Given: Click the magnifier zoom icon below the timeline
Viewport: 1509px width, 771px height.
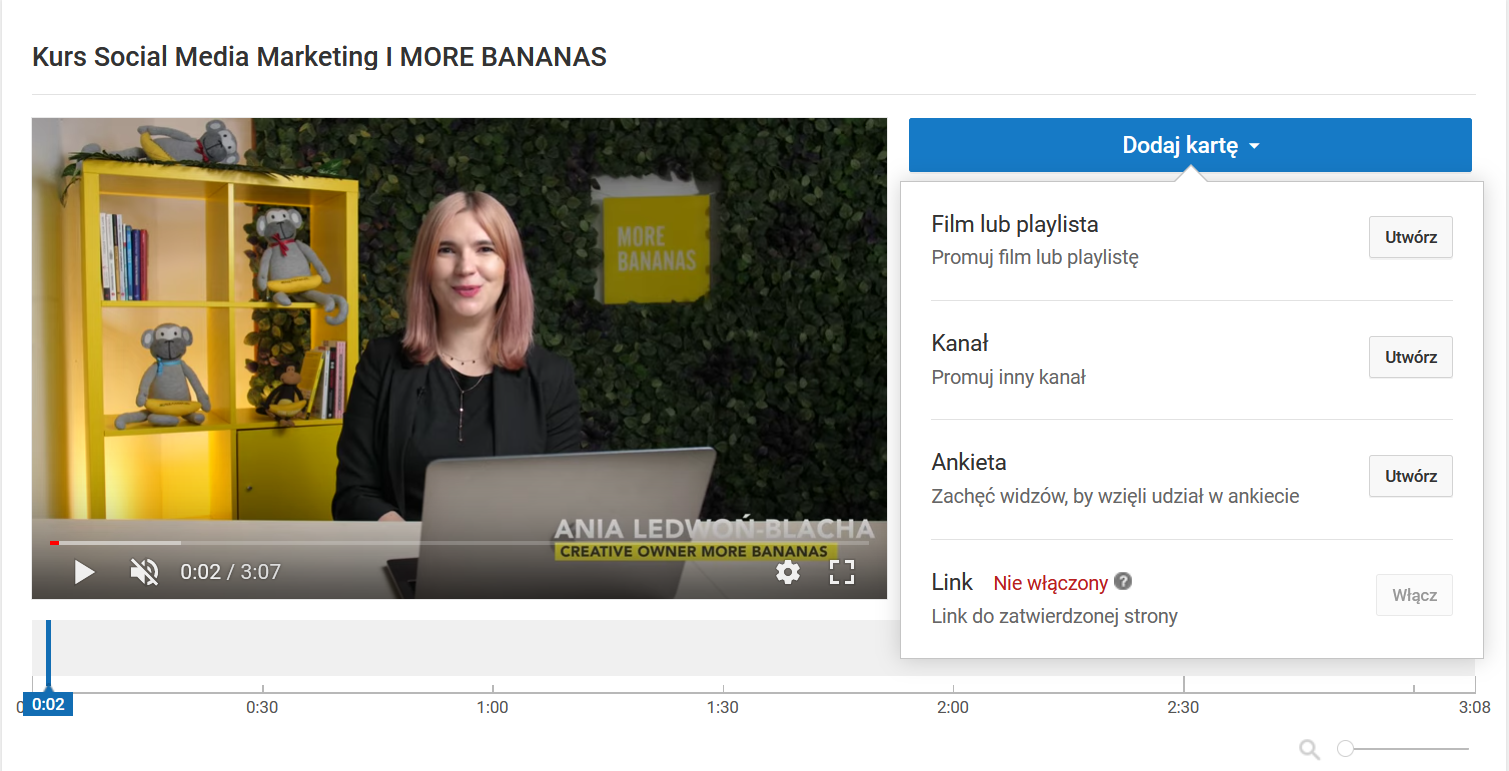Looking at the screenshot, I should [x=1309, y=749].
